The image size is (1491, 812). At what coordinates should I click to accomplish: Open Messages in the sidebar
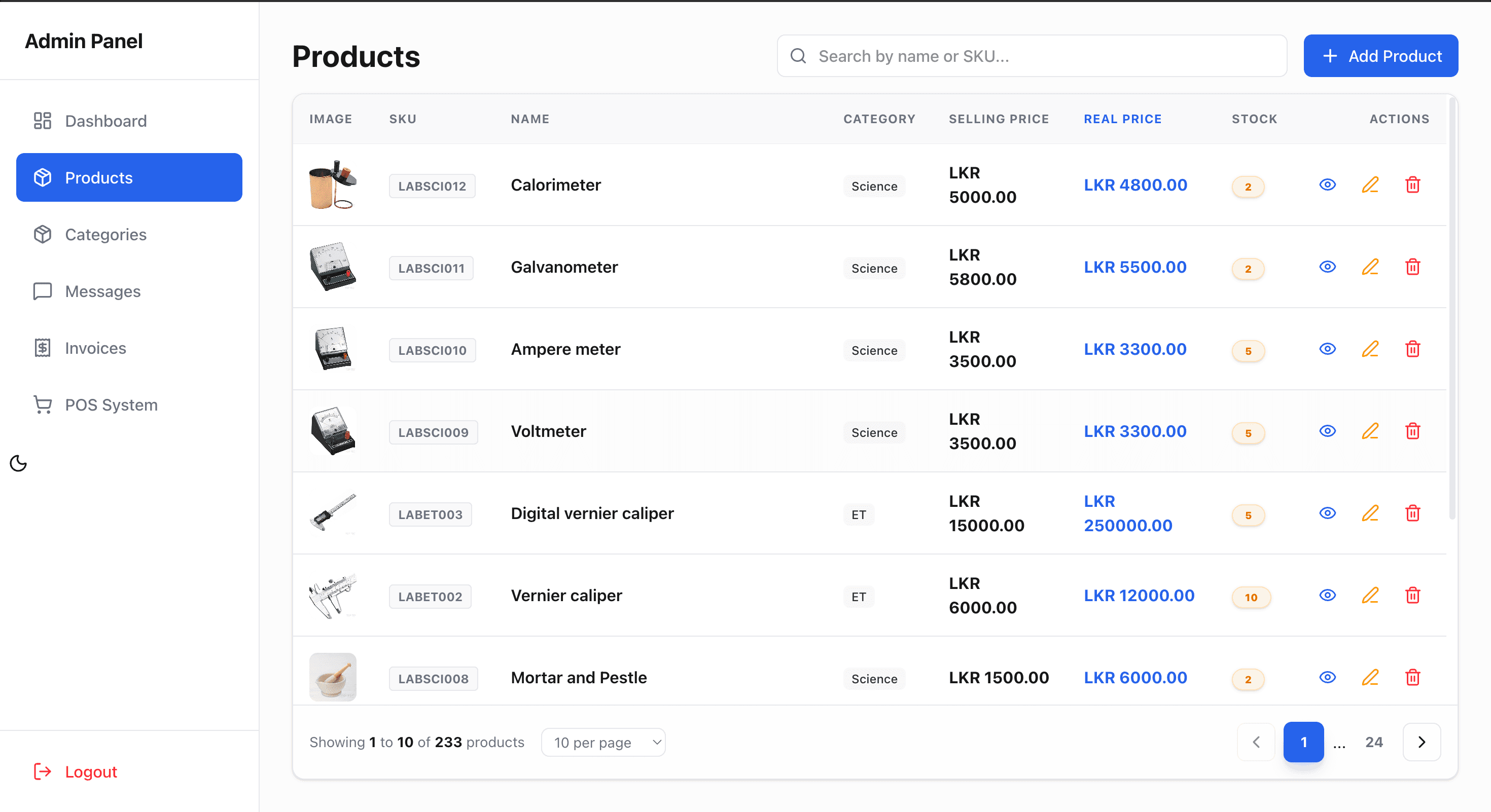point(129,291)
